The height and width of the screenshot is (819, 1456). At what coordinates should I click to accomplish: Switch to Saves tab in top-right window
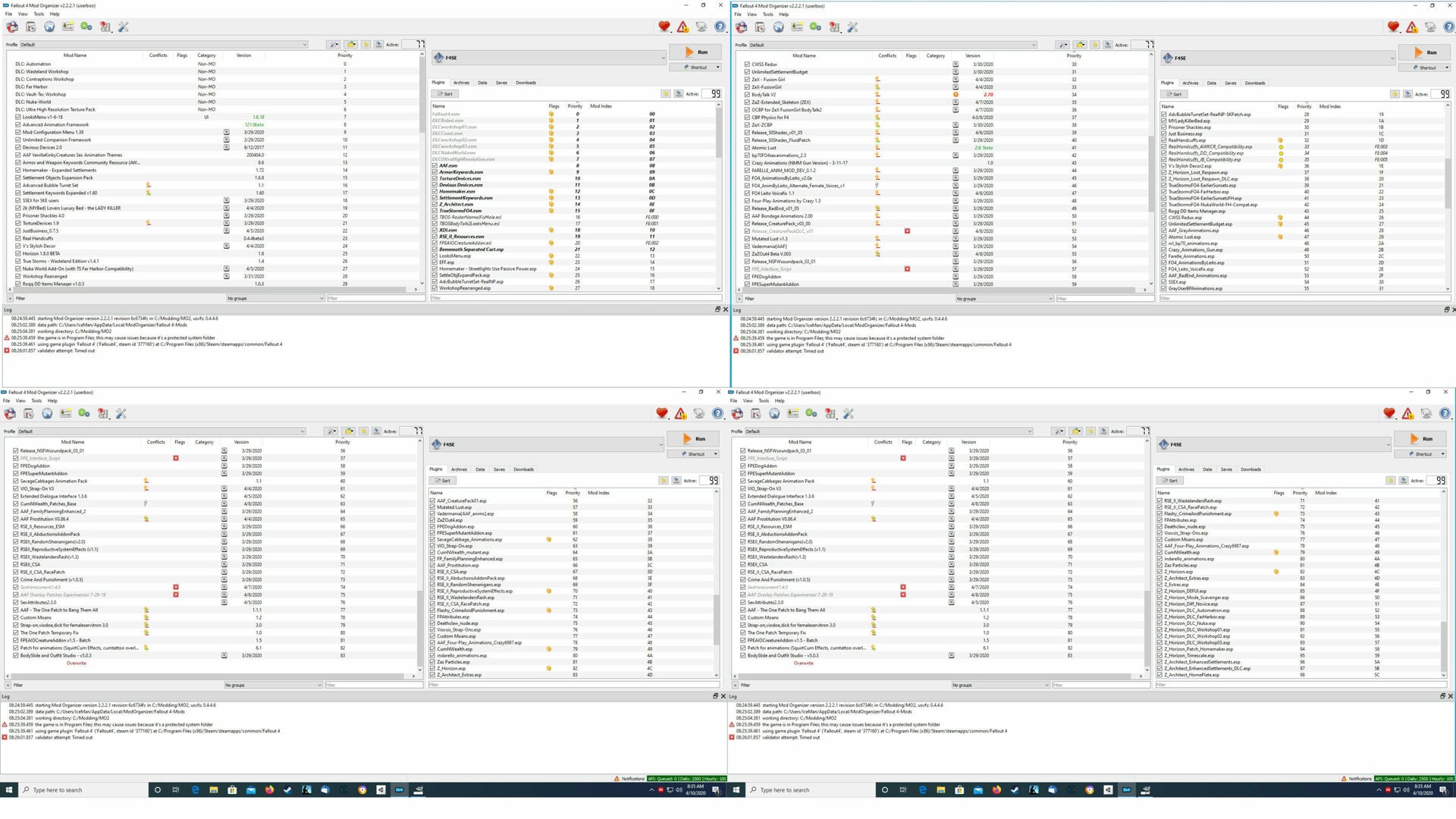pos(1230,83)
